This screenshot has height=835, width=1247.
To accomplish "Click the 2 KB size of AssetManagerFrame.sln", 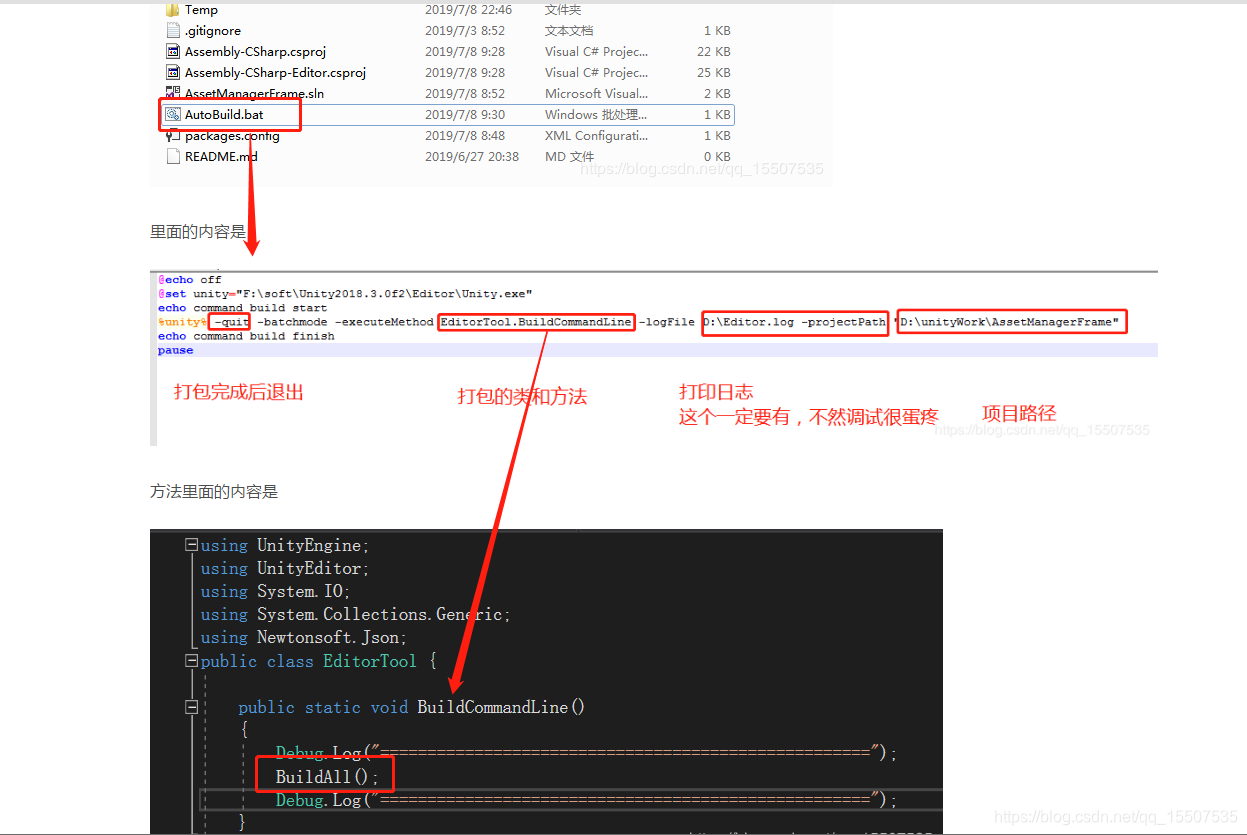I will click(717, 94).
